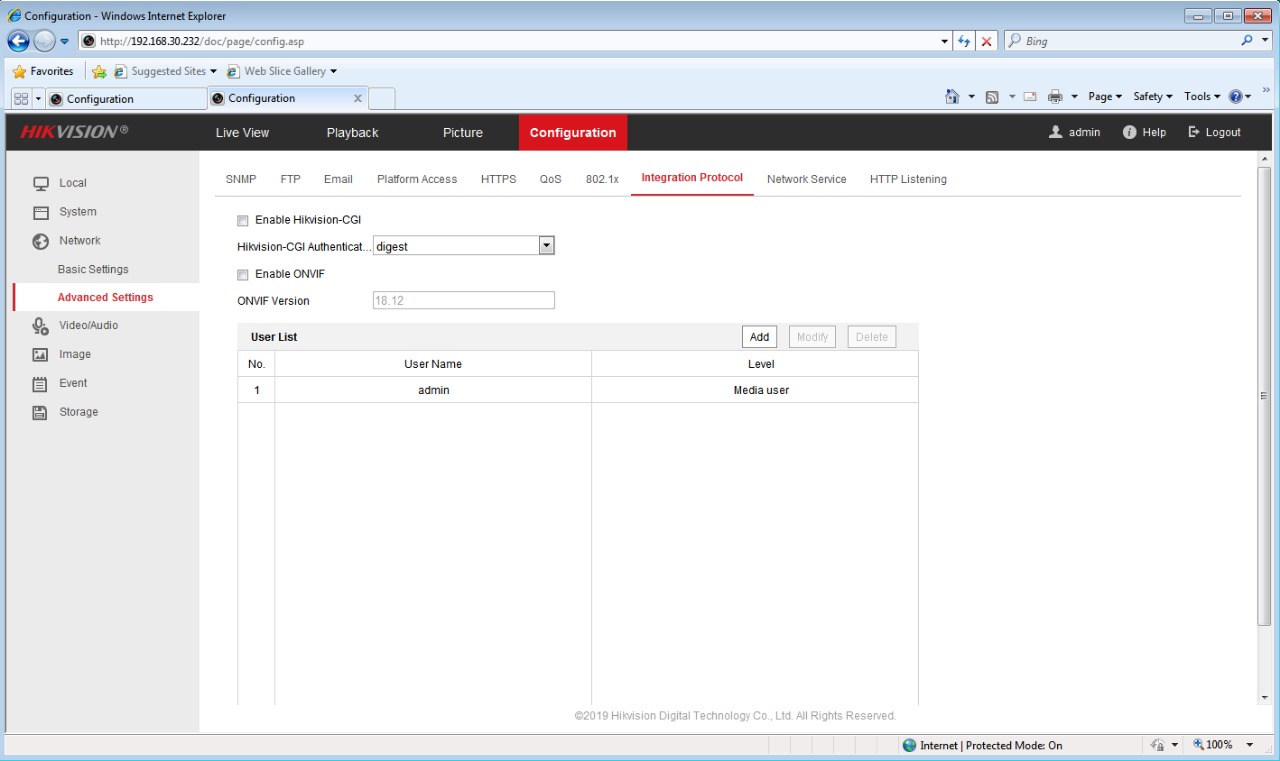Open the browser Safety menu dropdown
The height and width of the screenshot is (761, 1280).
(1152, 97)
